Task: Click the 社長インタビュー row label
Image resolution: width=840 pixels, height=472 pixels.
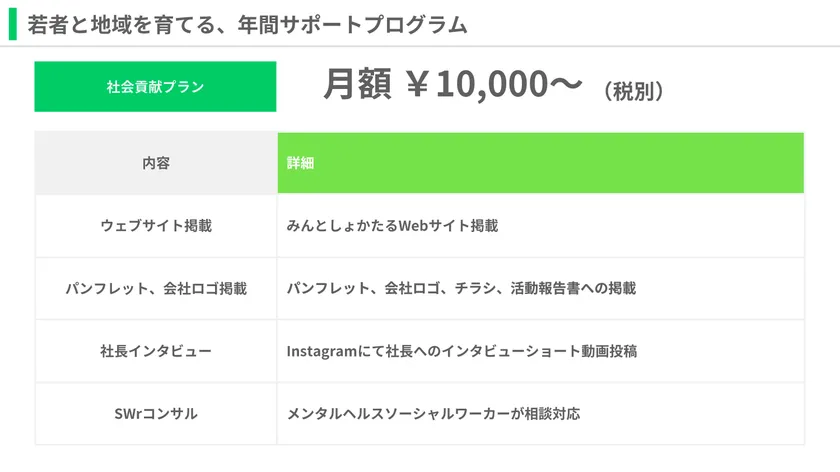Action: [x=156, y=351]
